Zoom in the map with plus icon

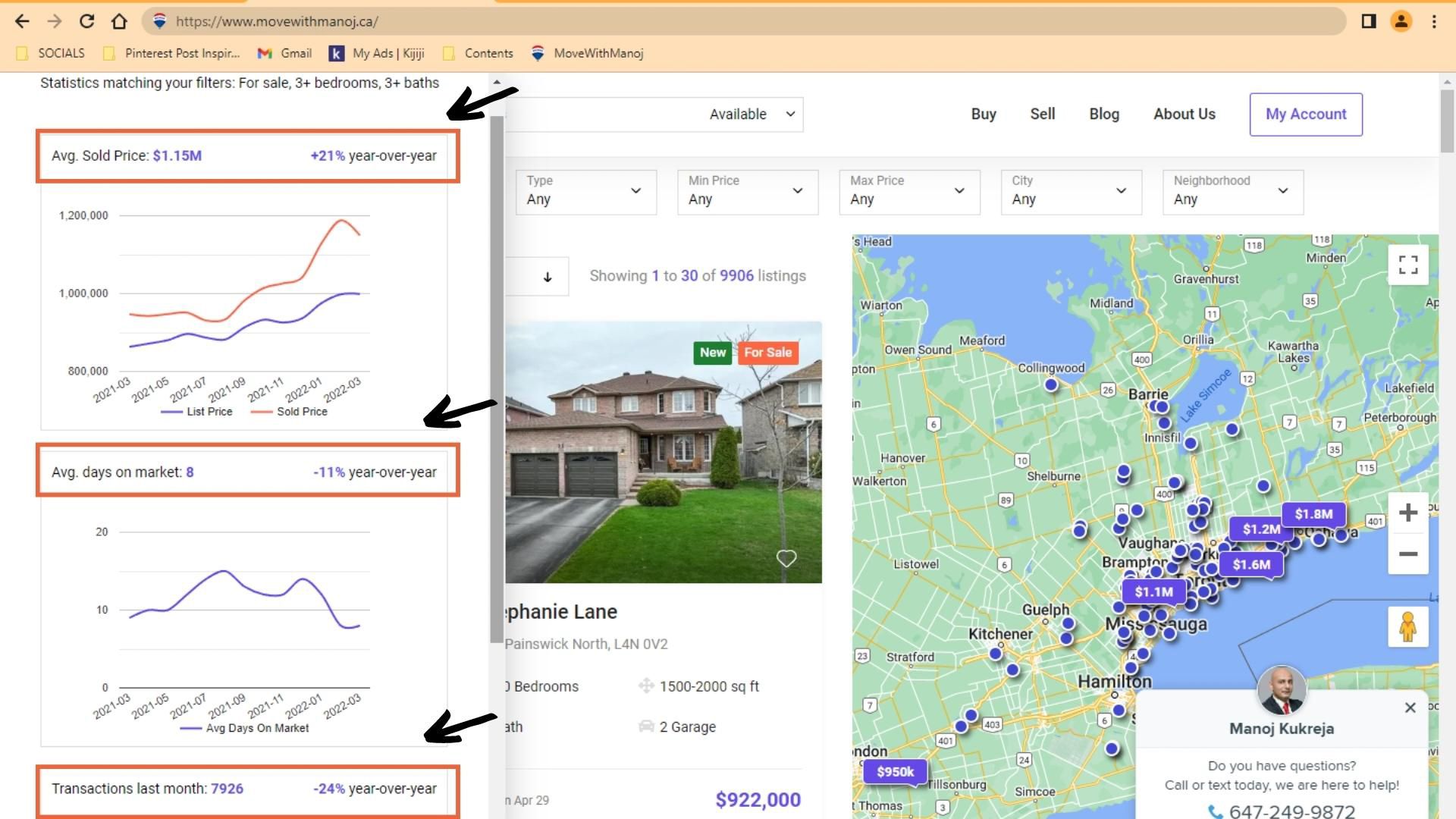[x=1408, y=513]
